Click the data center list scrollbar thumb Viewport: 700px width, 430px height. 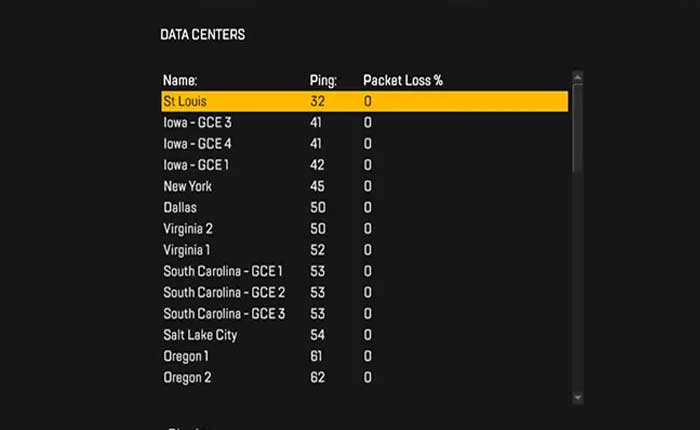point(577,125)
